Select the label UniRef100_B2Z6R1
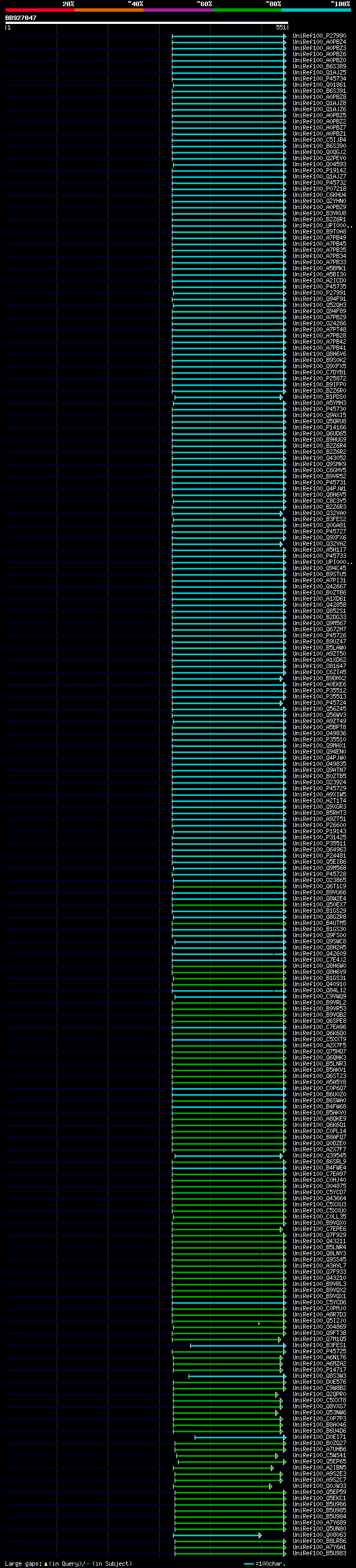Image resolution: width=356 pixels, height=1568 pixels. point(319,219)
